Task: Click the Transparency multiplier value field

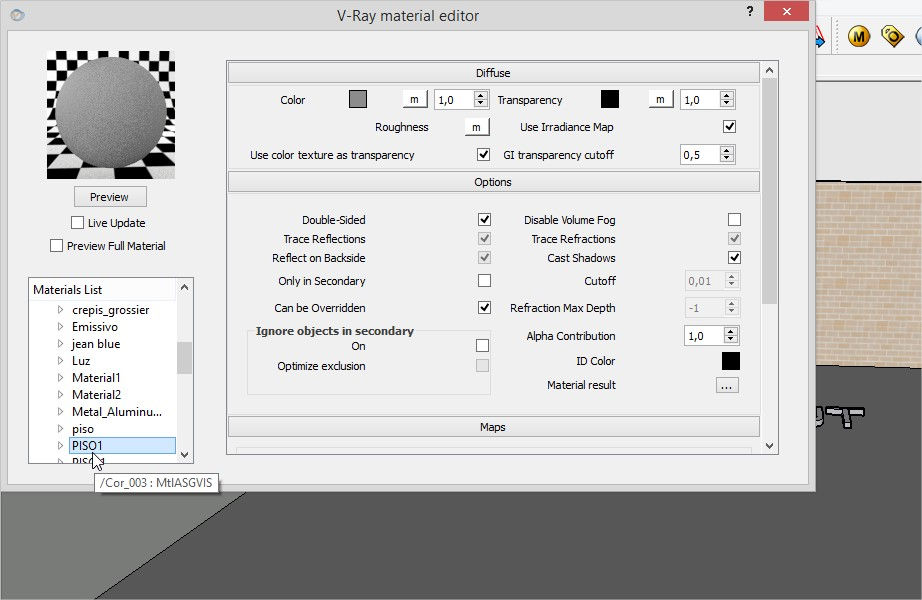Action: (700, 100)
